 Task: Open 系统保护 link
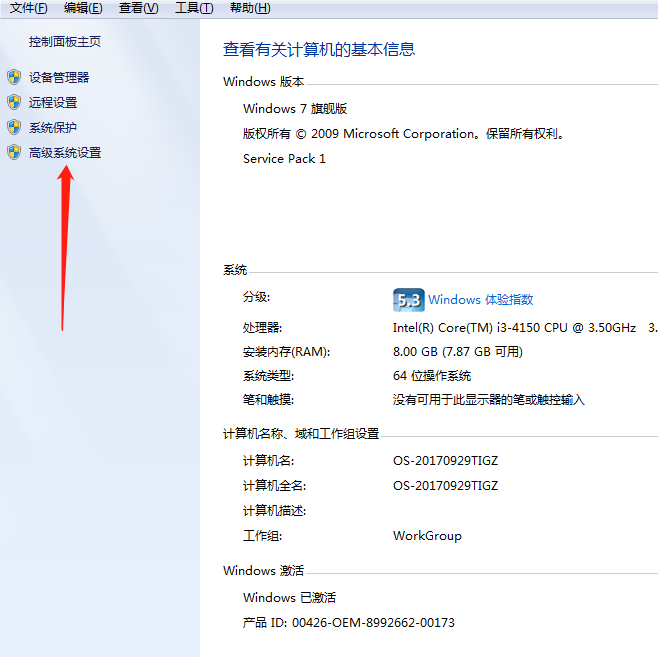(x=53, y=128)
